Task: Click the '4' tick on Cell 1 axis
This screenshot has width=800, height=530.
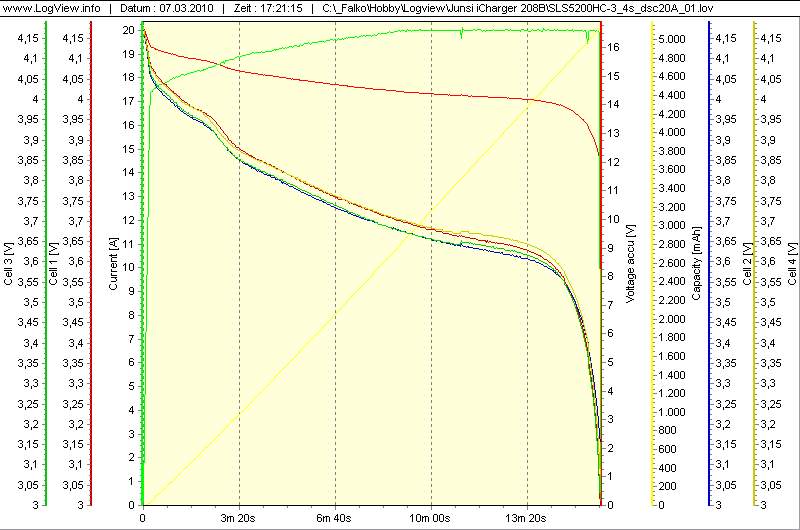Action: point(80,99)
